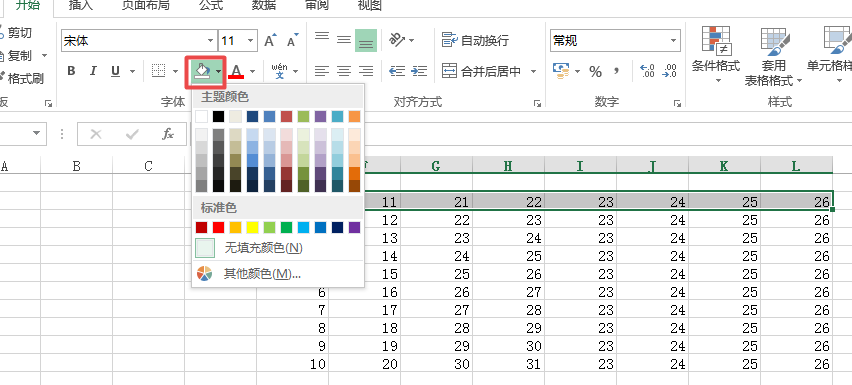Viewport: 852px width, 385px height.
Task: Click the phonetic guide wén icon
Action: (x=280, y=71)
